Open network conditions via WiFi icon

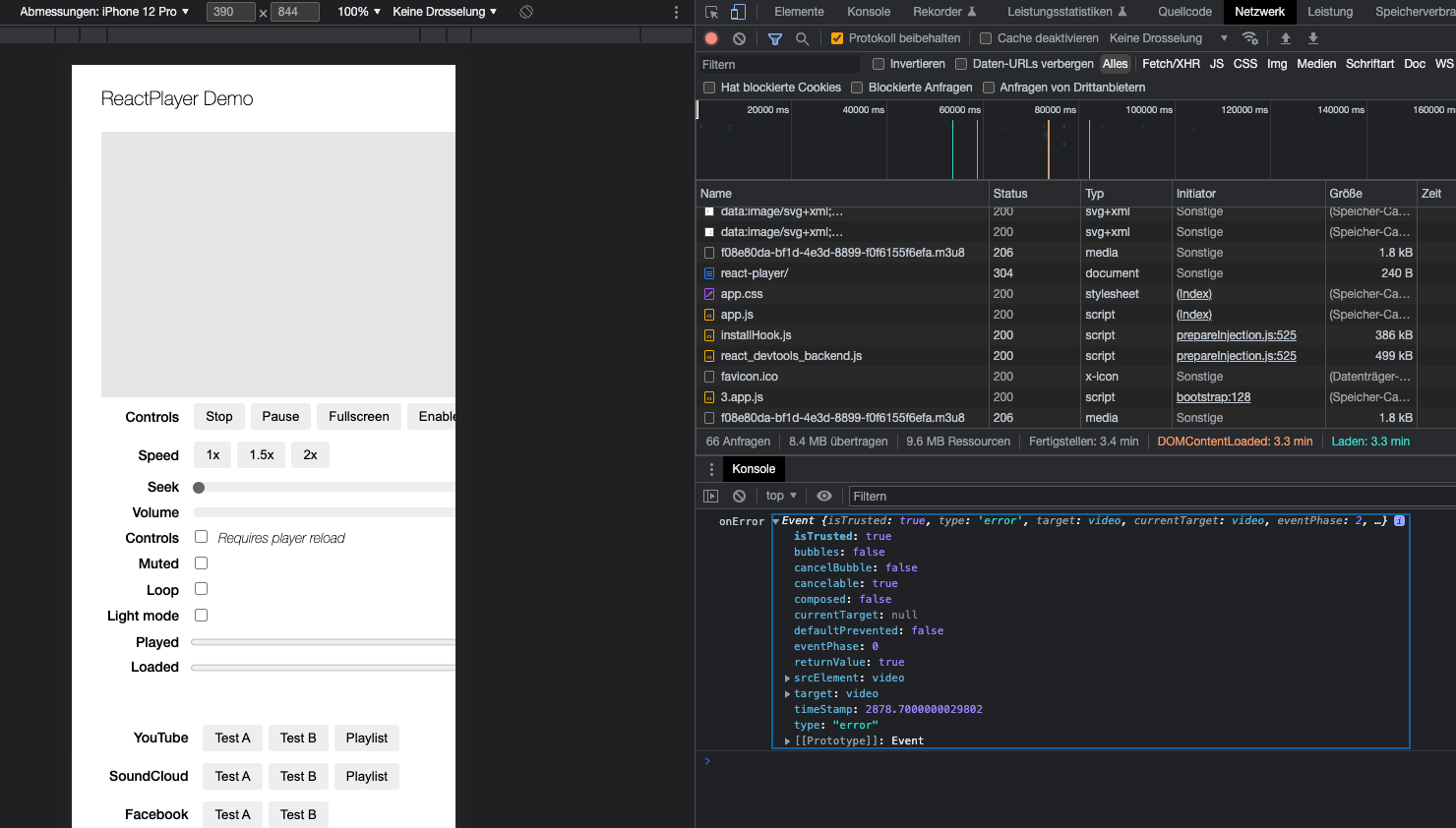tap(1250, 37)
